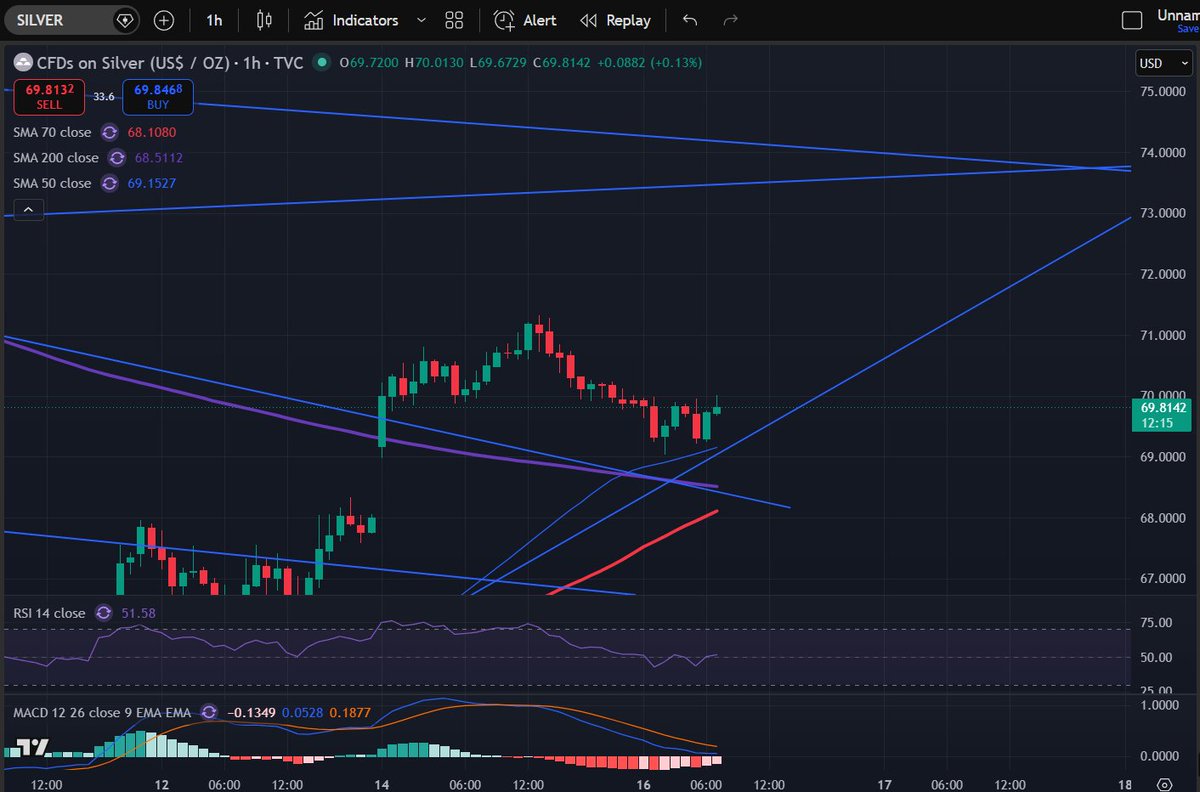1200x792 pixels.
Task: Click the Save link under layout name
Action: 1187,29
